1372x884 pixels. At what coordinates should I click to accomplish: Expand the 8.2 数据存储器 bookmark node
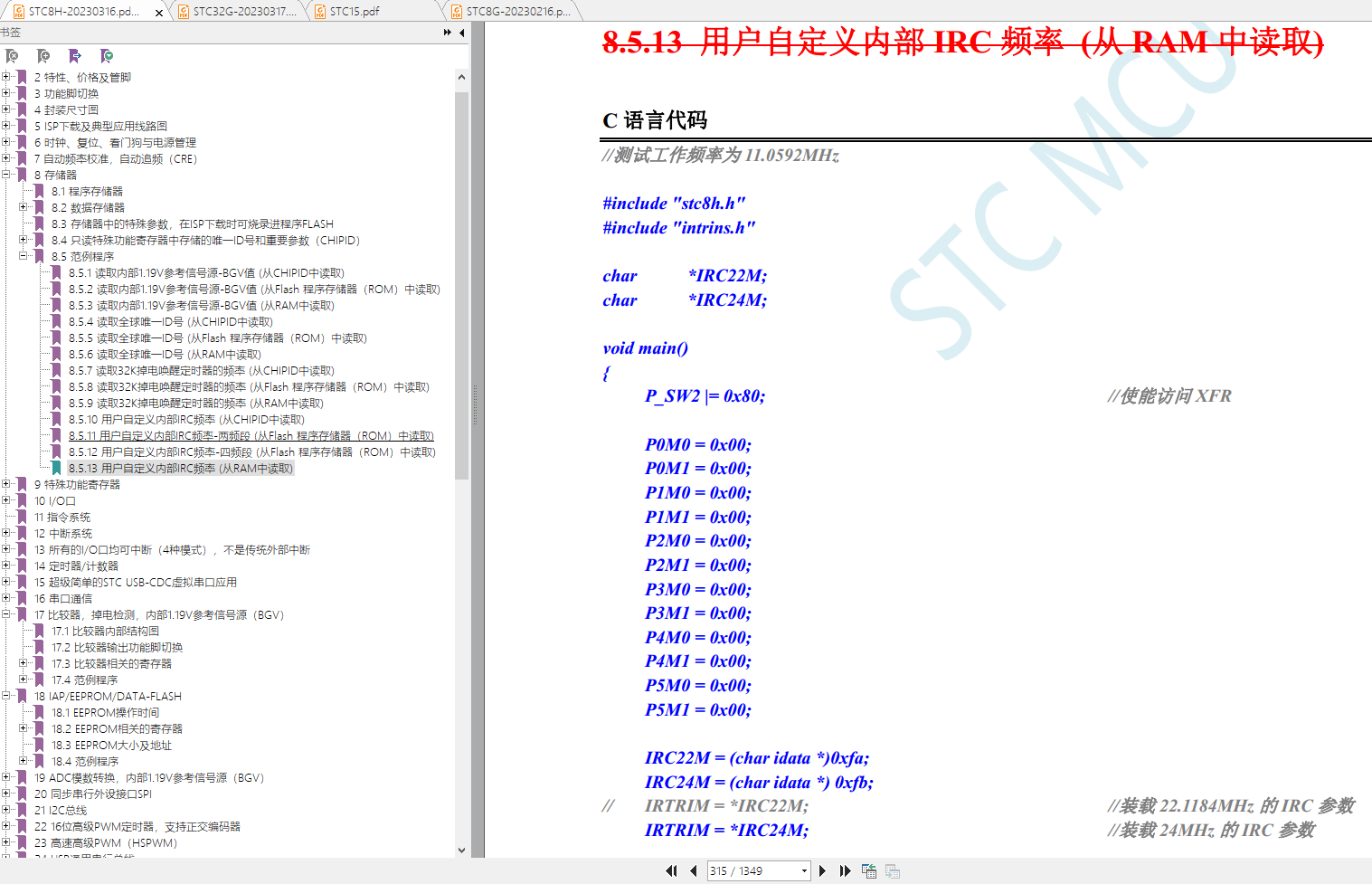coord(24,206)
